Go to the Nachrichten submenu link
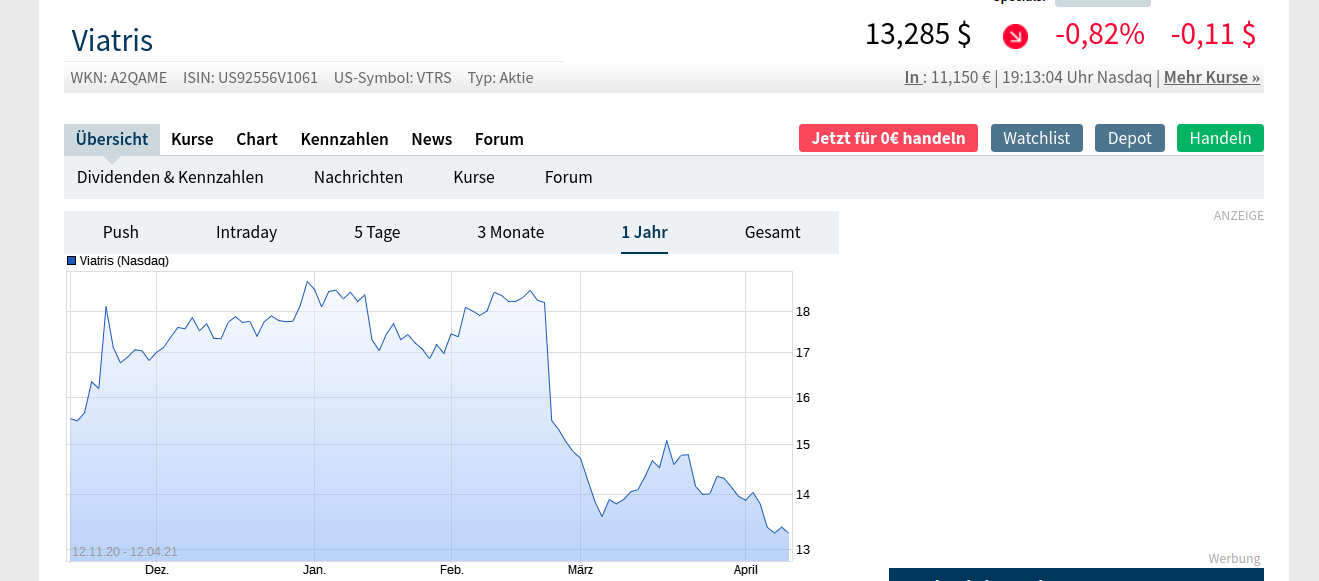The width and height of the screenshot is (1319, 581). coord(358,177)
